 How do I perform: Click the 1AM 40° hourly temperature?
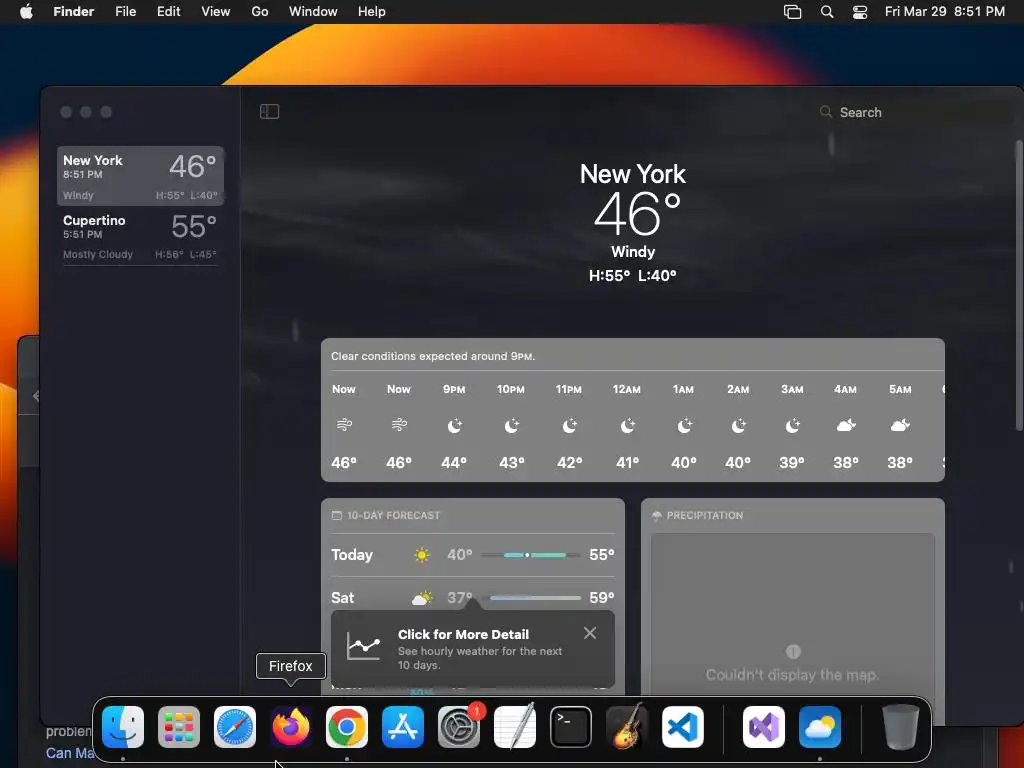click(x=683, y=462)
